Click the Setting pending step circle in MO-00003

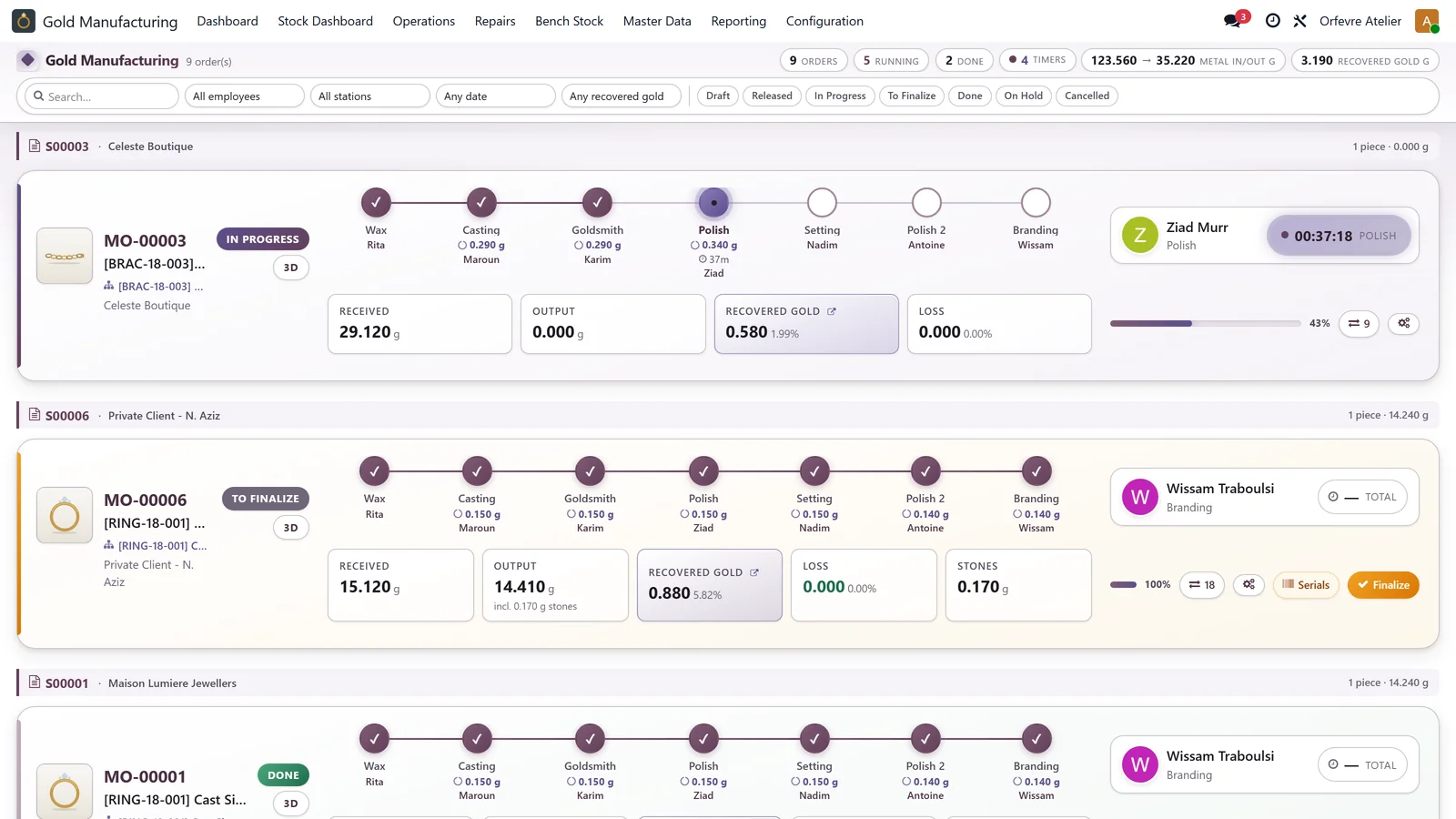pos(822,203)
